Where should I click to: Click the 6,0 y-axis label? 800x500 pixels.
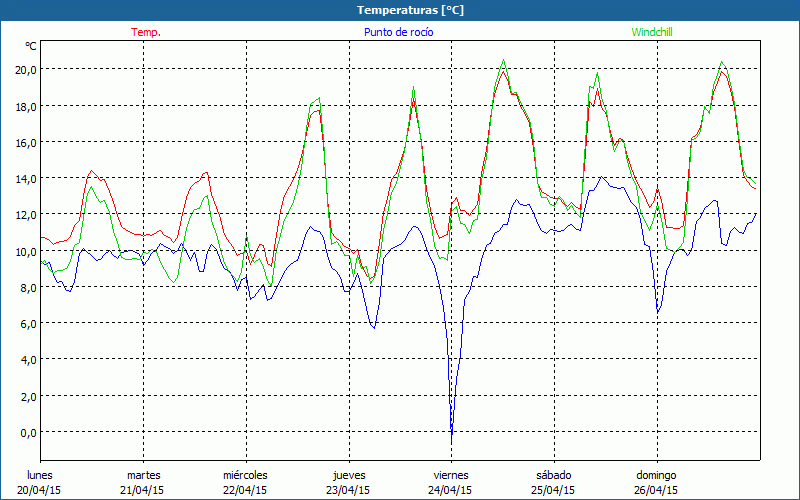click(26, 323)
